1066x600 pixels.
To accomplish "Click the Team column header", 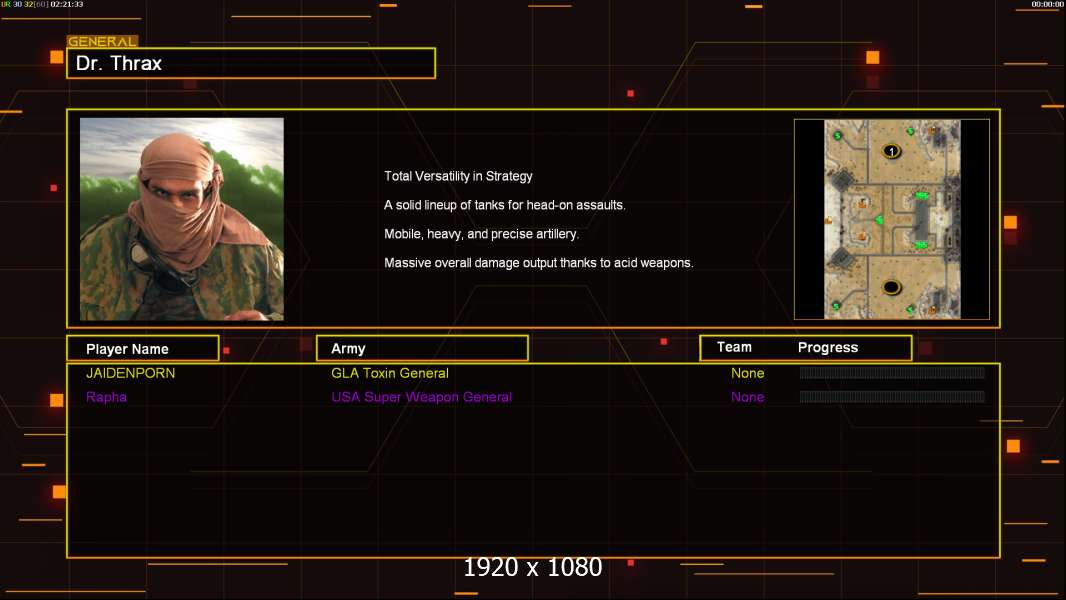I will [x=734, y=347].
